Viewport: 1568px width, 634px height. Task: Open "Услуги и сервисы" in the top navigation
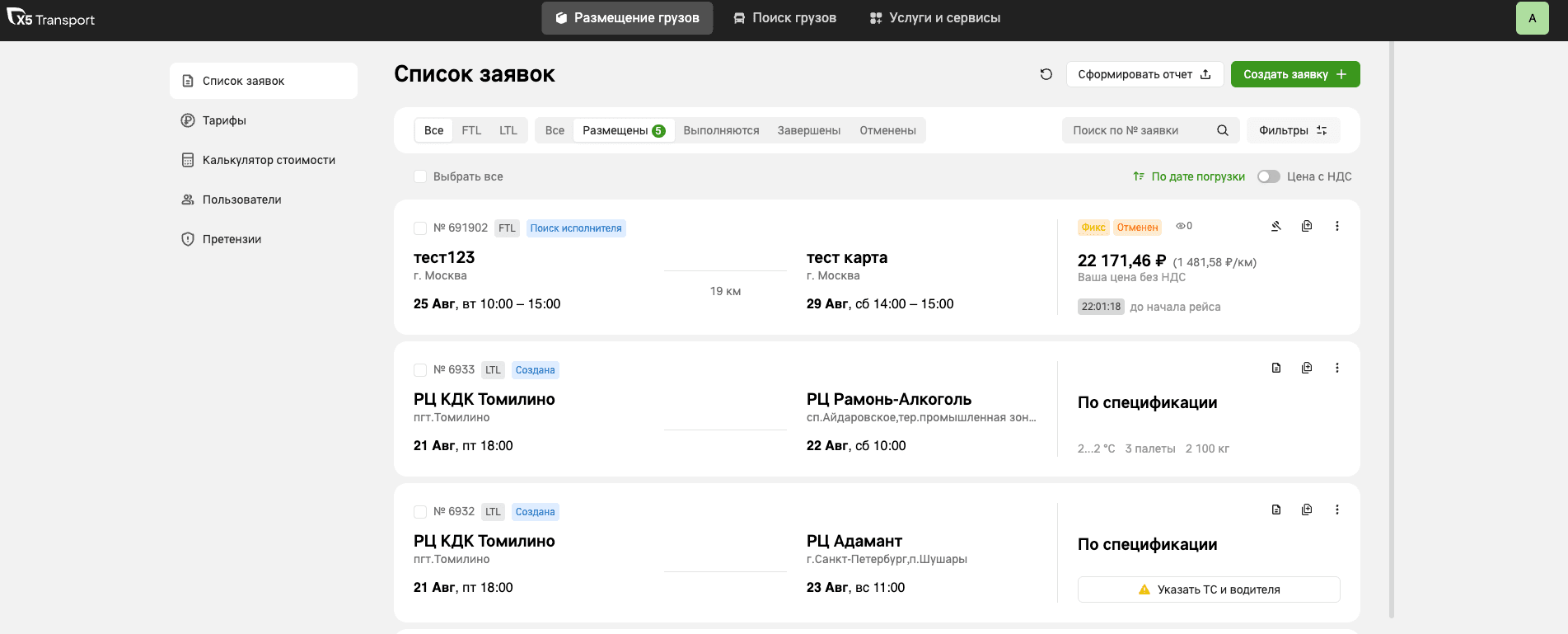(x=935, y=18)
